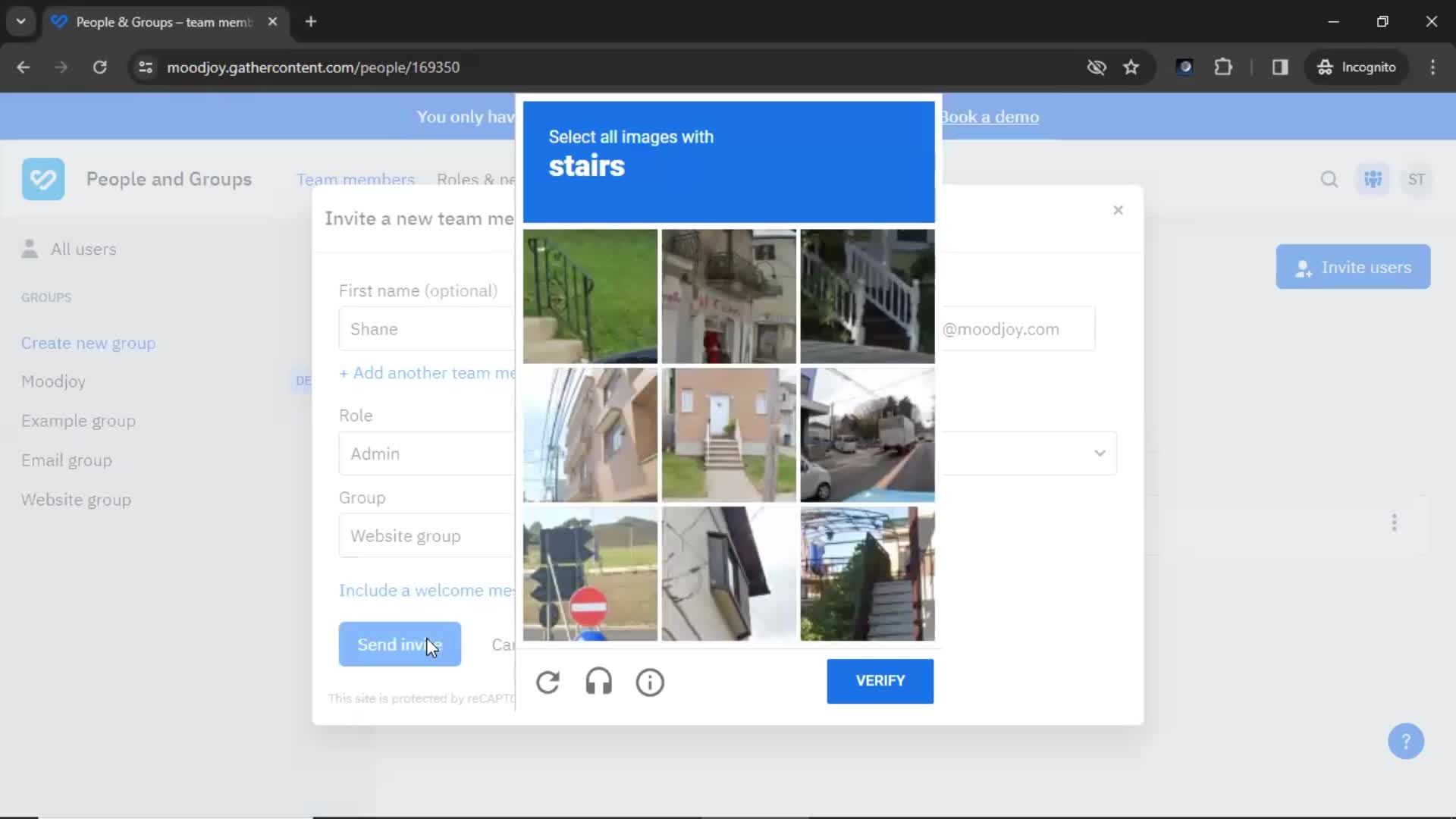Select the audio/headphone CAPTCHA icon

(599, 681)
